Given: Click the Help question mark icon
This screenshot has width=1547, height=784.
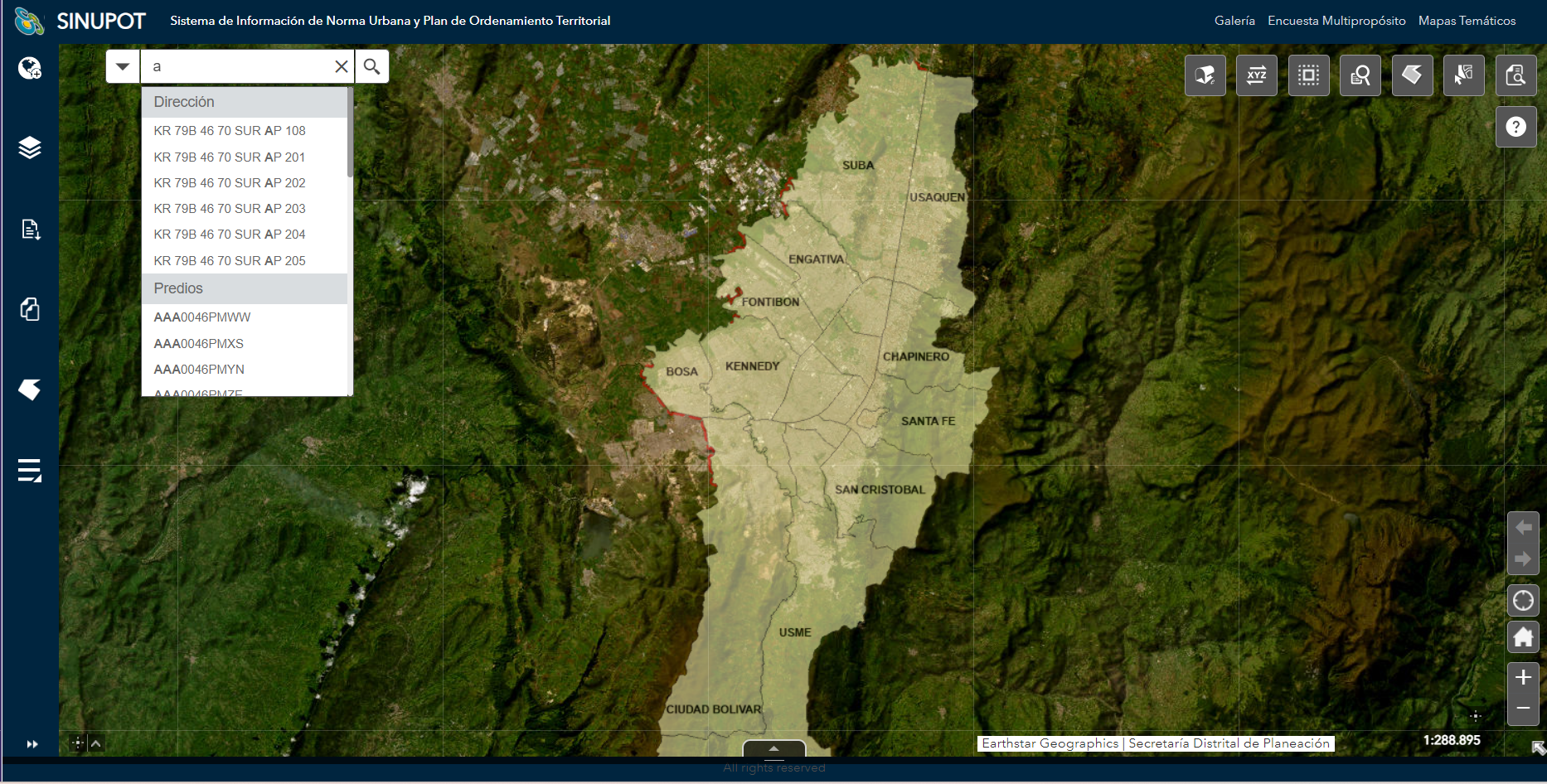Looking at the screenshot, I should 1516,126.
